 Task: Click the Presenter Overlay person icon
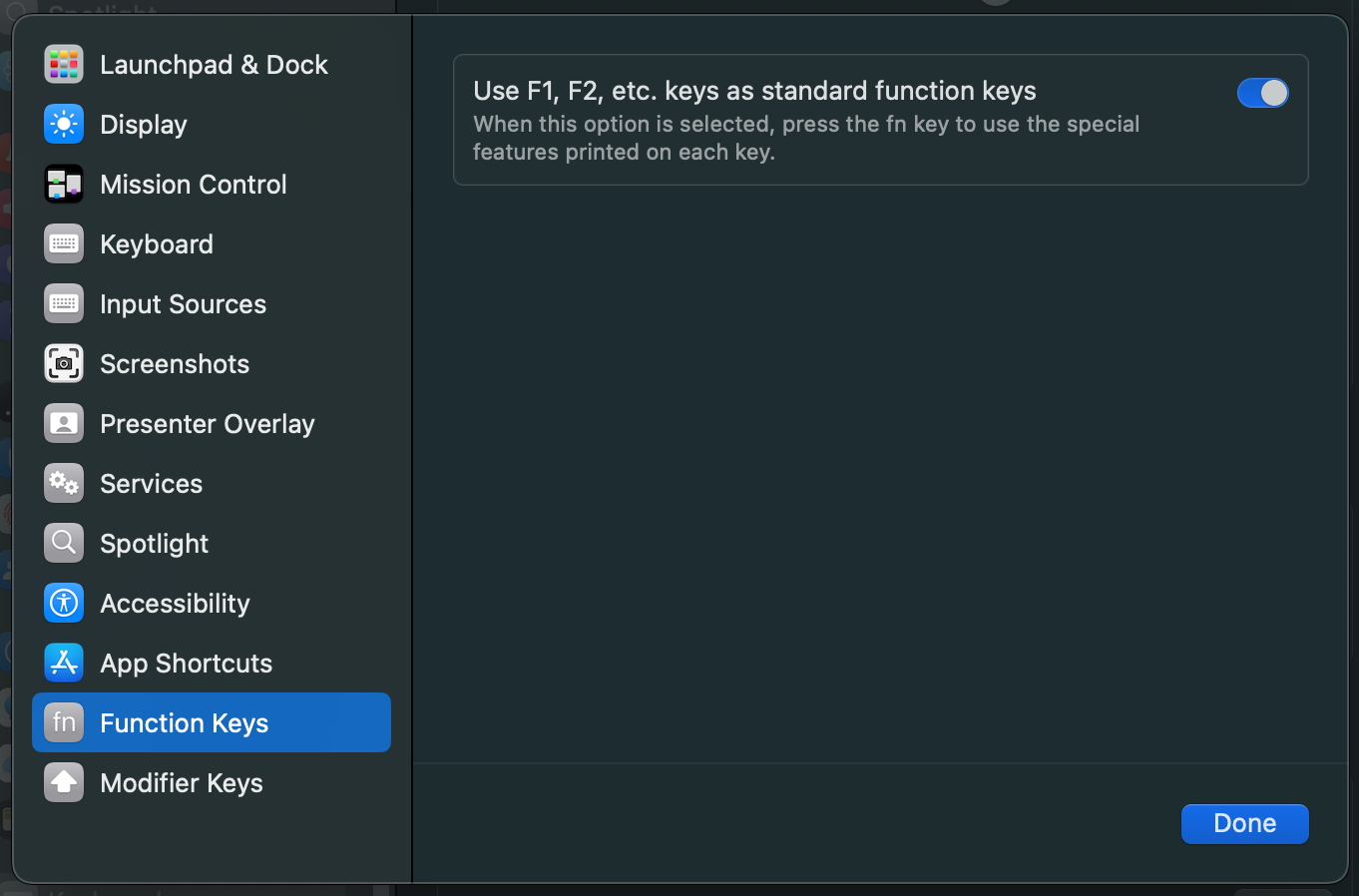pyautogui.click(x=64, y=424)
